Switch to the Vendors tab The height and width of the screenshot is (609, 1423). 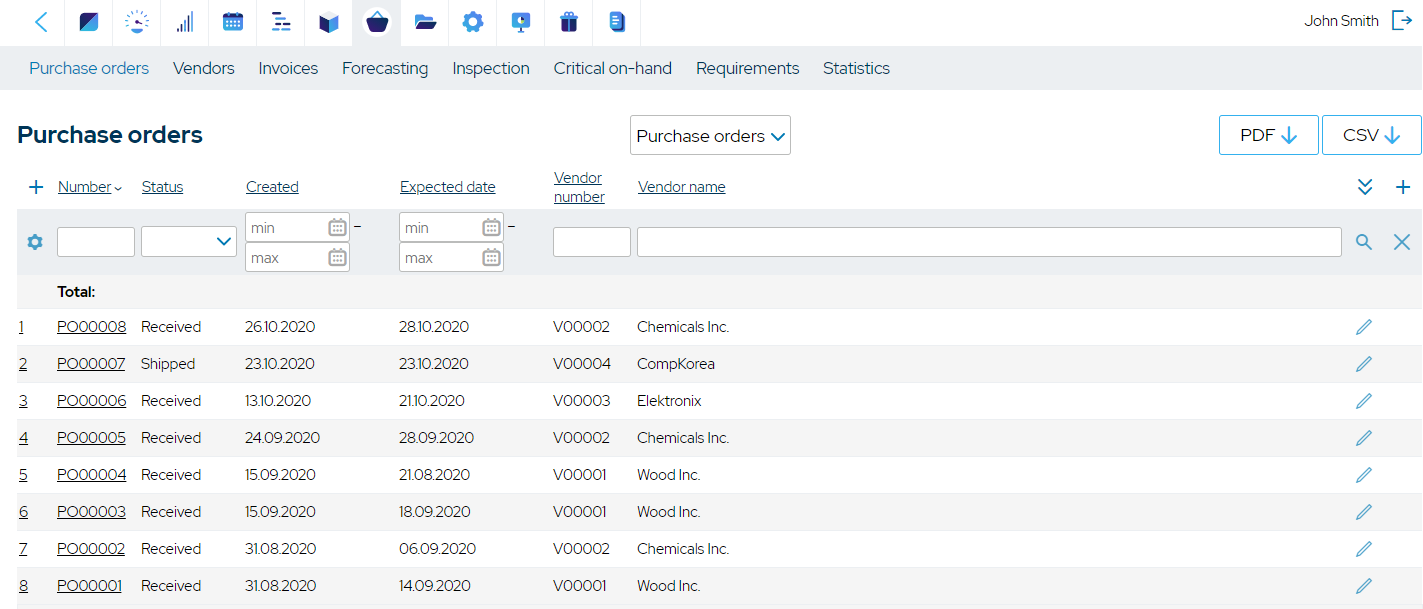(x=203, y=68)
